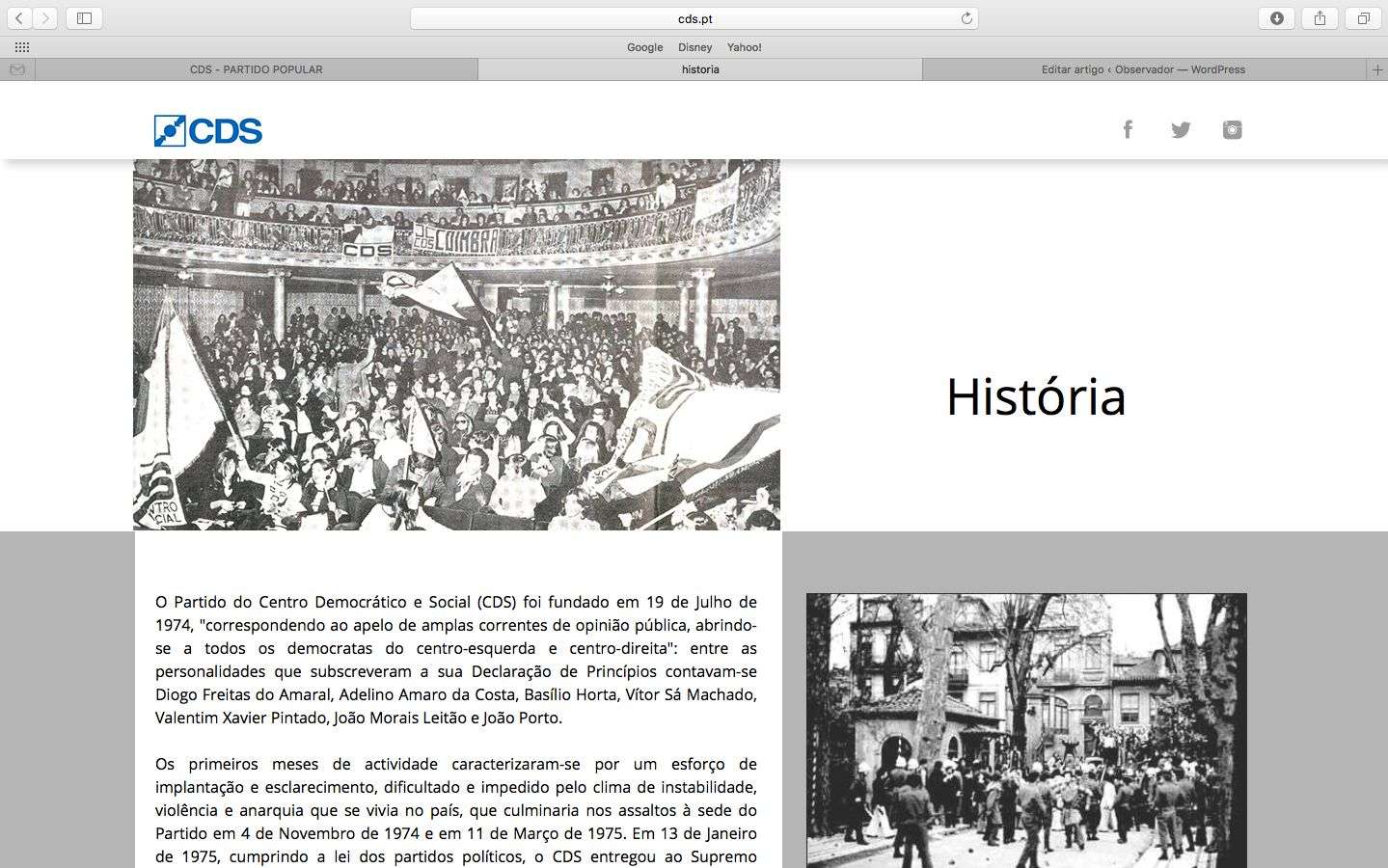Switch to the CDS - PARTIDO POPULAR tab
Screen dimensions: 1388x868
click(x=257, y=69)
